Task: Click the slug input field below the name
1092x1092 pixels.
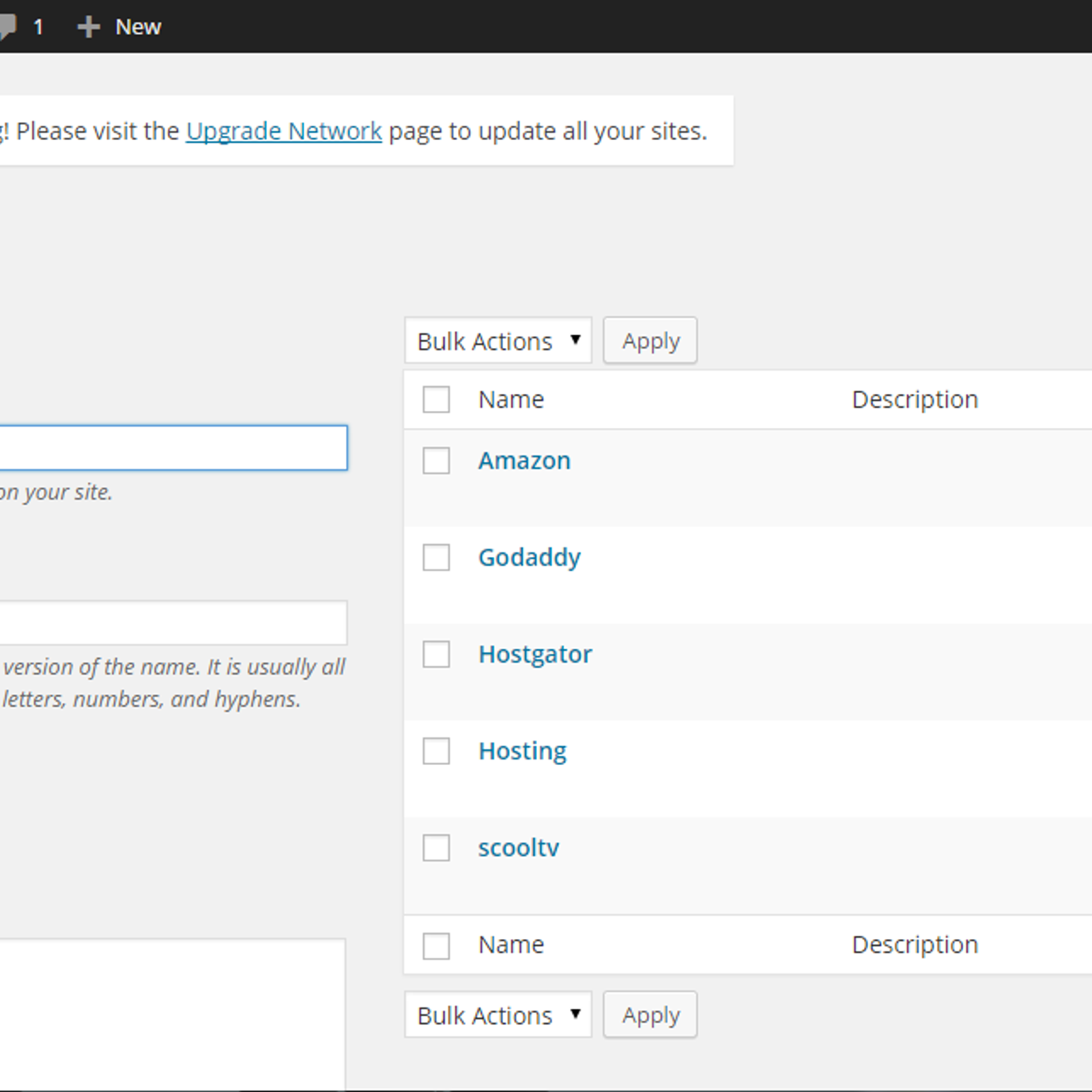Action: 173,622
